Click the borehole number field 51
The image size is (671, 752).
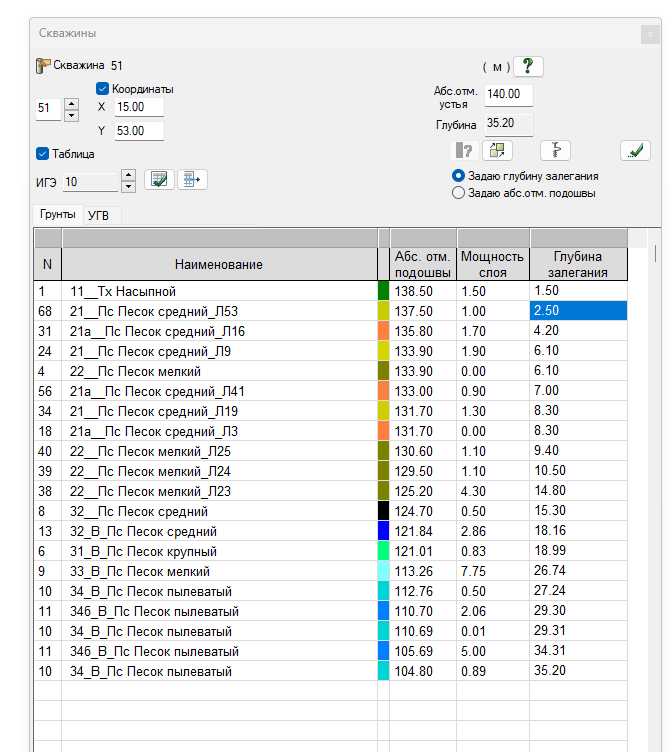[48, 109]
